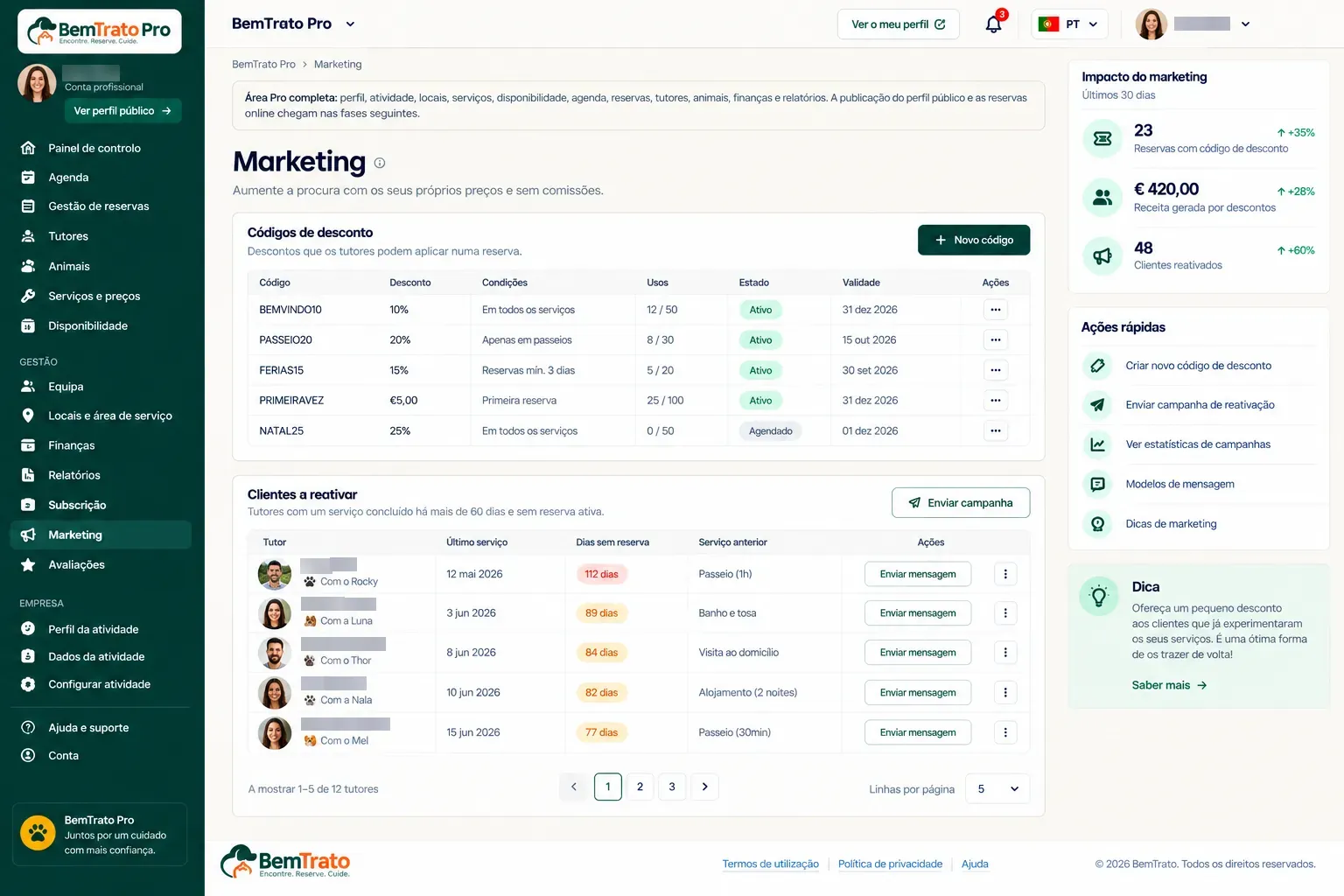This screenshot has width=1344, height=896.
Task: Open more options for the Thor tutor row
Action: [1005, 653]
